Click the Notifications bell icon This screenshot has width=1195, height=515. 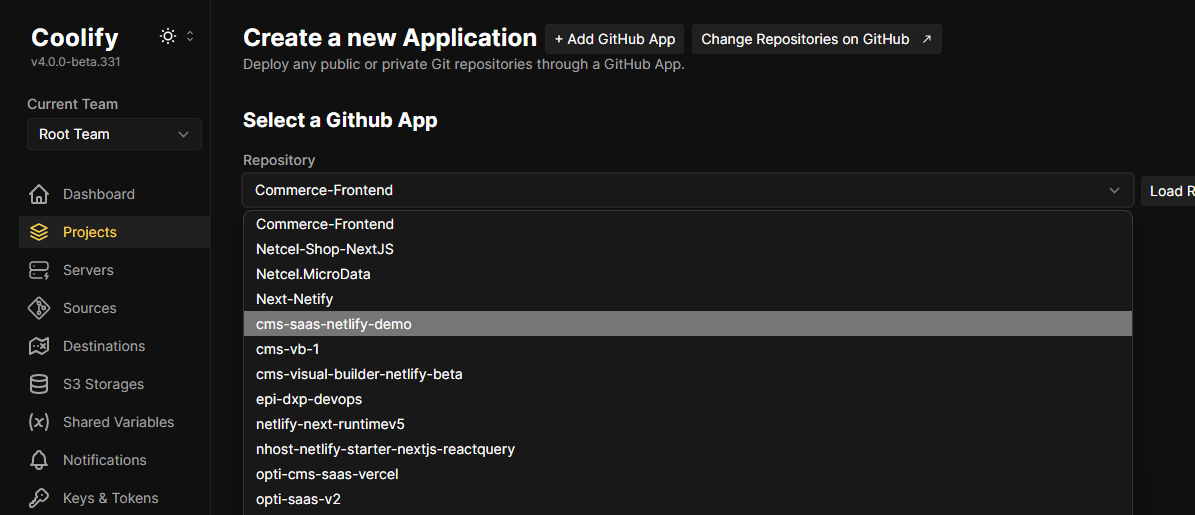(x=39, y=460)
